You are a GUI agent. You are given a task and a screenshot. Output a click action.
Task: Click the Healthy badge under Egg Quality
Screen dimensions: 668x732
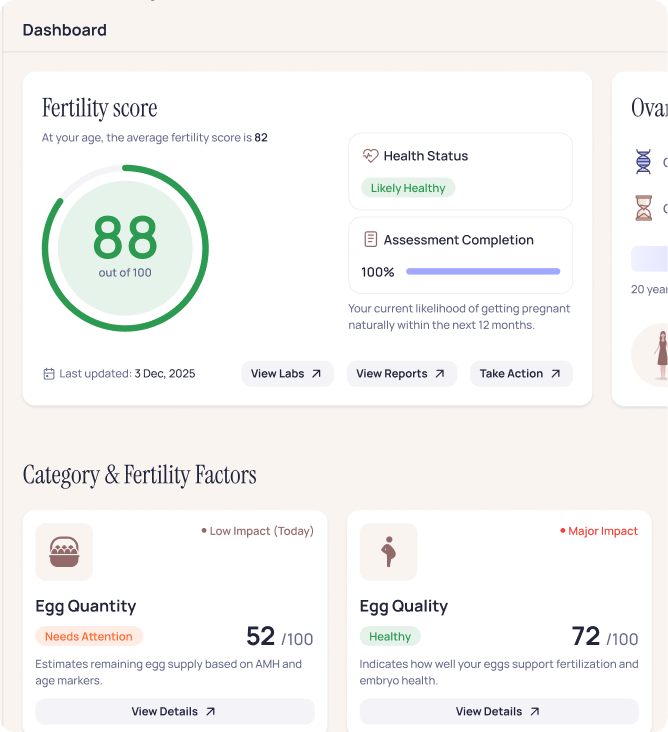point(390,636)
